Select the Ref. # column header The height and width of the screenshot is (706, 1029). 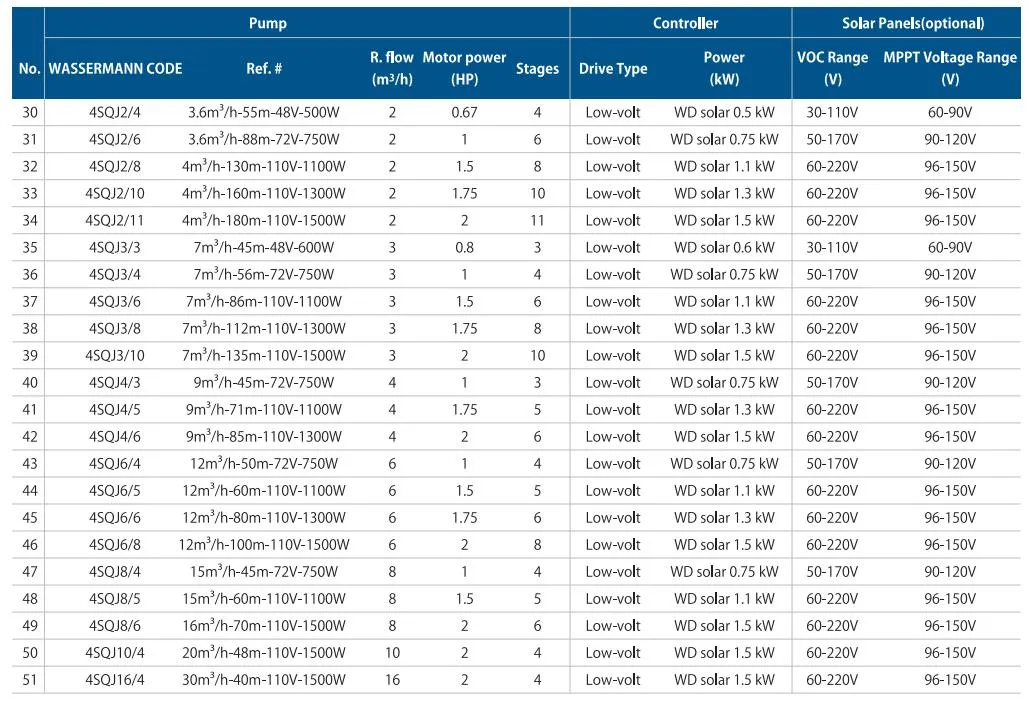[265, 69]
